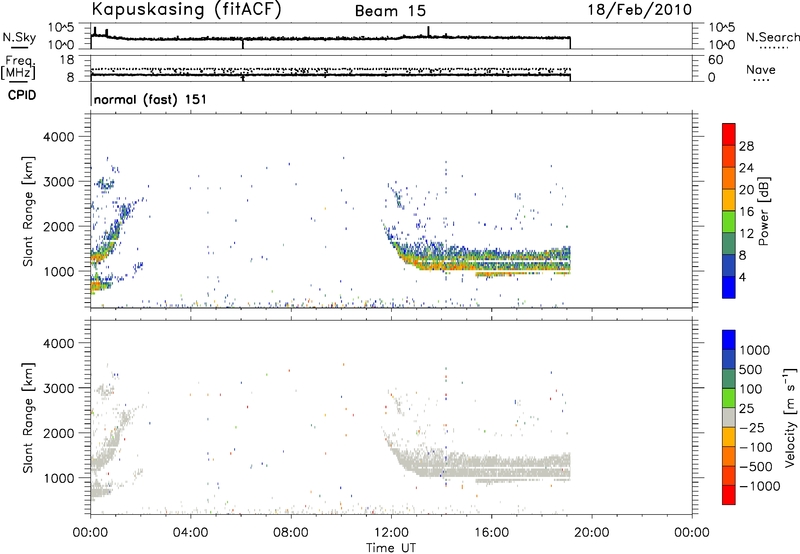Click the "100" label on velocity colorbar
The height and width of the screenshot is (554, 800).
751,389
